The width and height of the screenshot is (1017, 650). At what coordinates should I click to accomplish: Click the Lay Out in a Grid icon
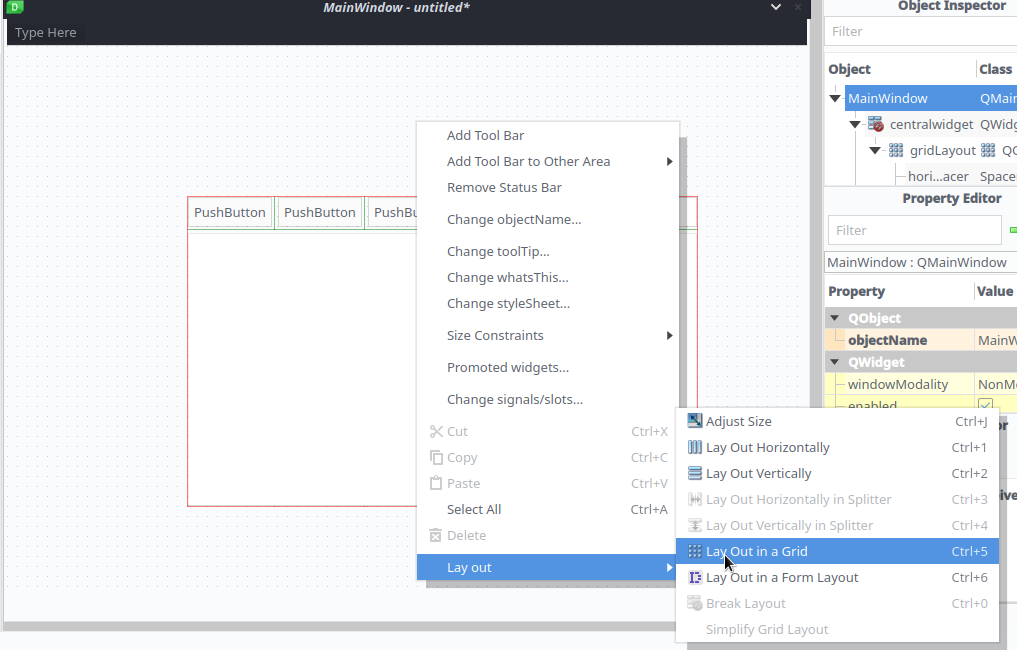pyautogui.click(x=695, y=552)
